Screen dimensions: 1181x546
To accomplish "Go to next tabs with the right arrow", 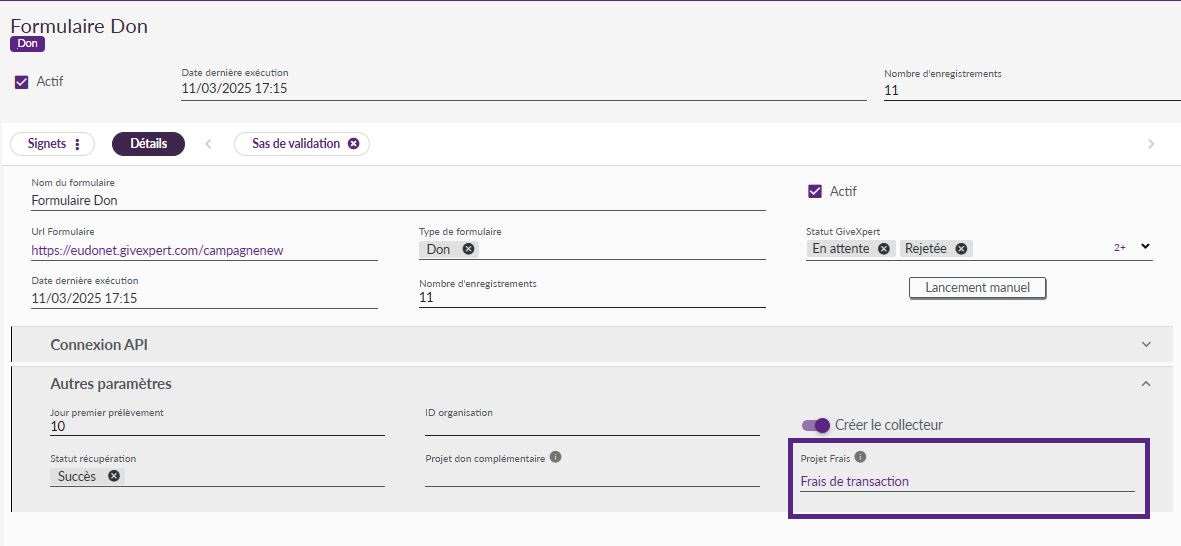I will tap(1150, 144).
